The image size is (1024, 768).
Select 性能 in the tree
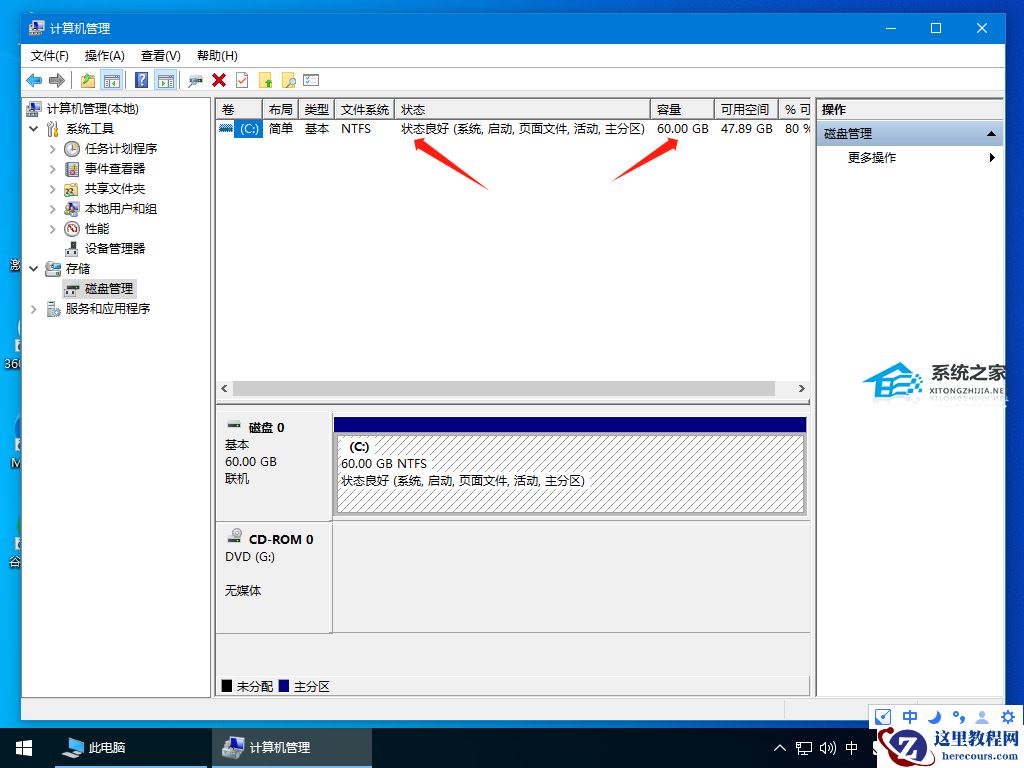coord(97,229)
